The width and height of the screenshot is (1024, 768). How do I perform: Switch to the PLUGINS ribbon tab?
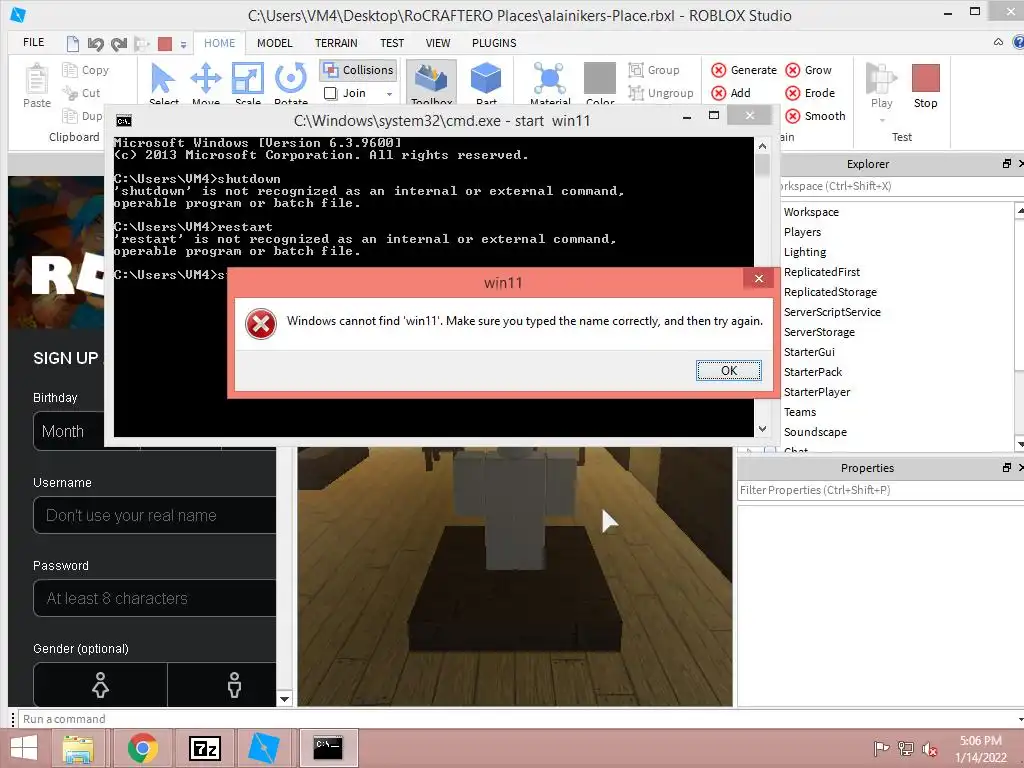[494, 43]
